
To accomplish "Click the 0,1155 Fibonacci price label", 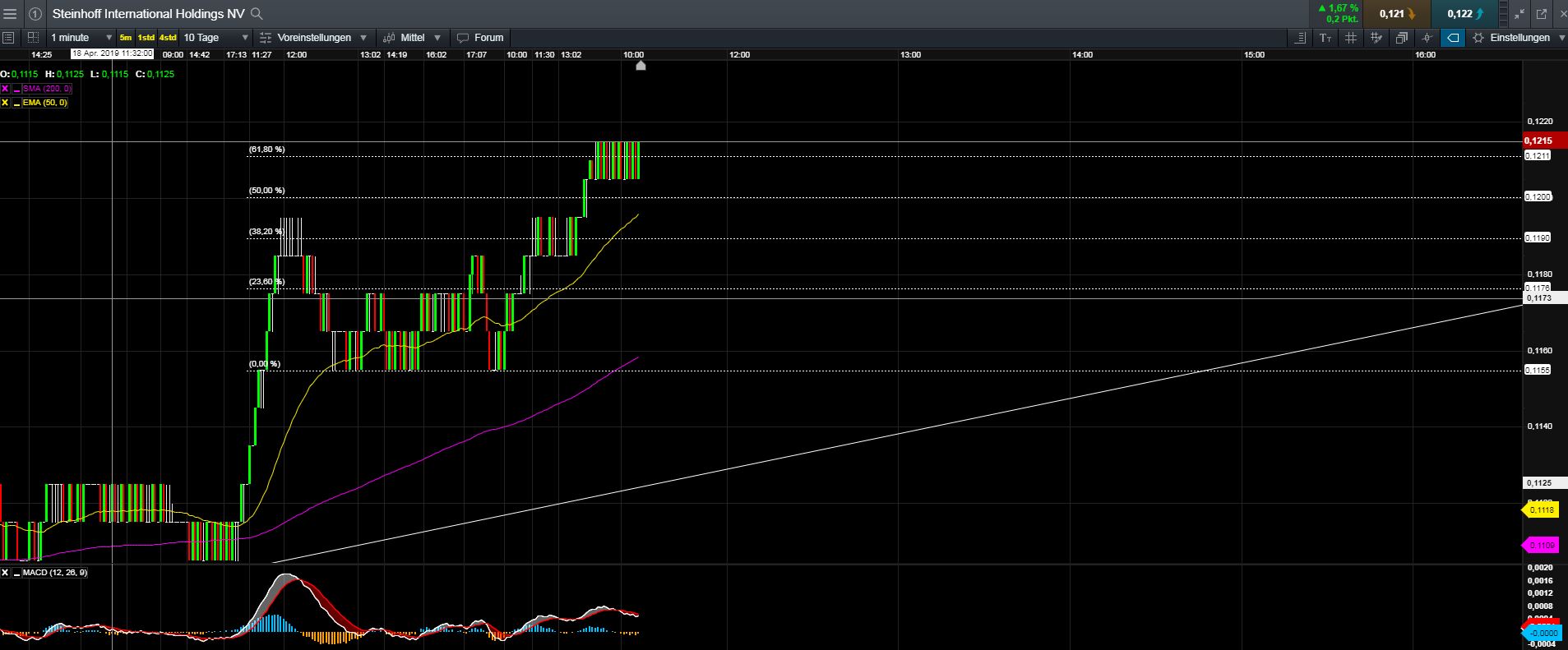I will [x=1538, y=371].
